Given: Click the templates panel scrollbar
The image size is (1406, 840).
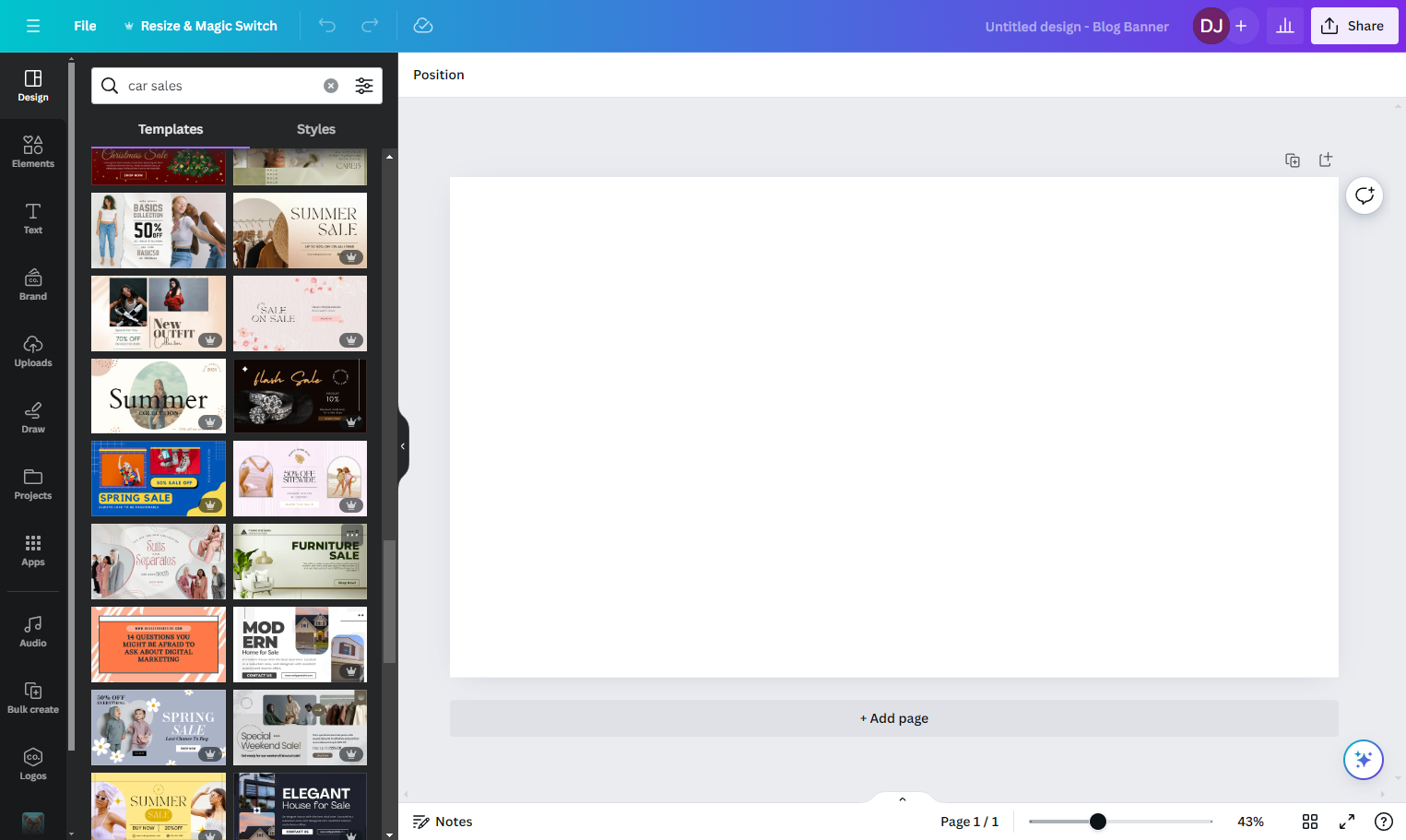Looking at the screenshot, I should click(390, 601).
